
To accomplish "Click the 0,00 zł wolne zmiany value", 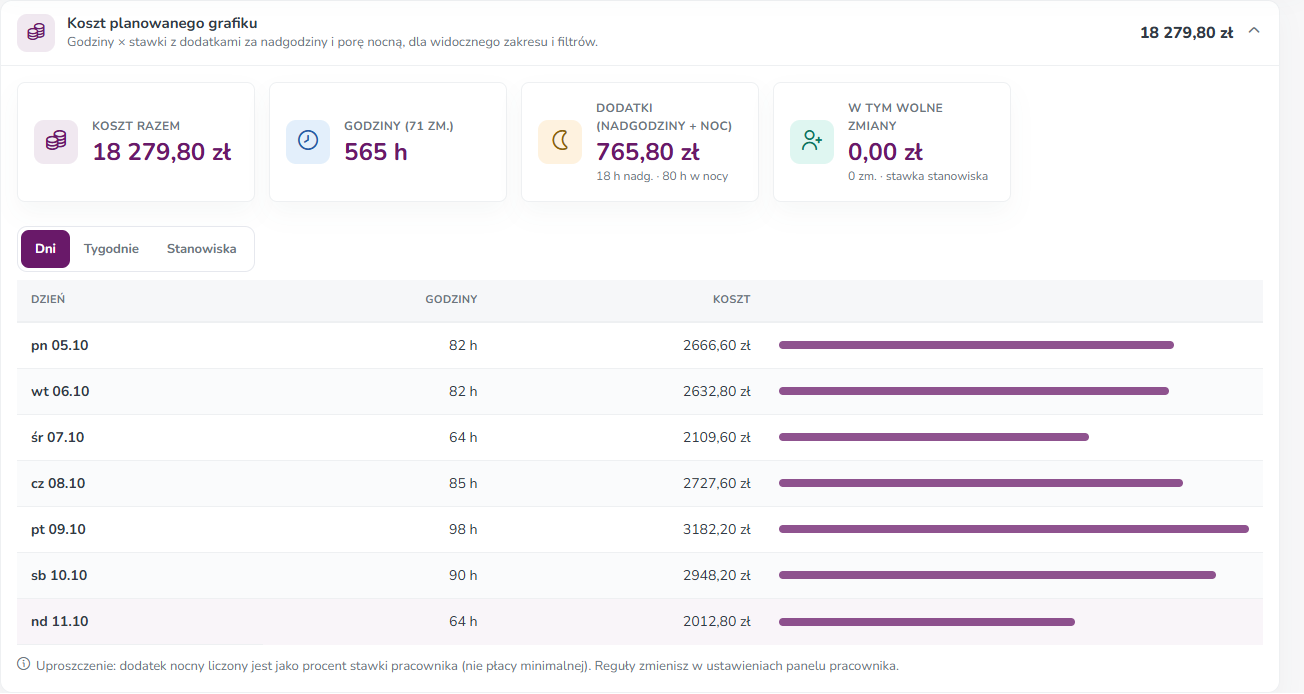I will pos(885,152).
